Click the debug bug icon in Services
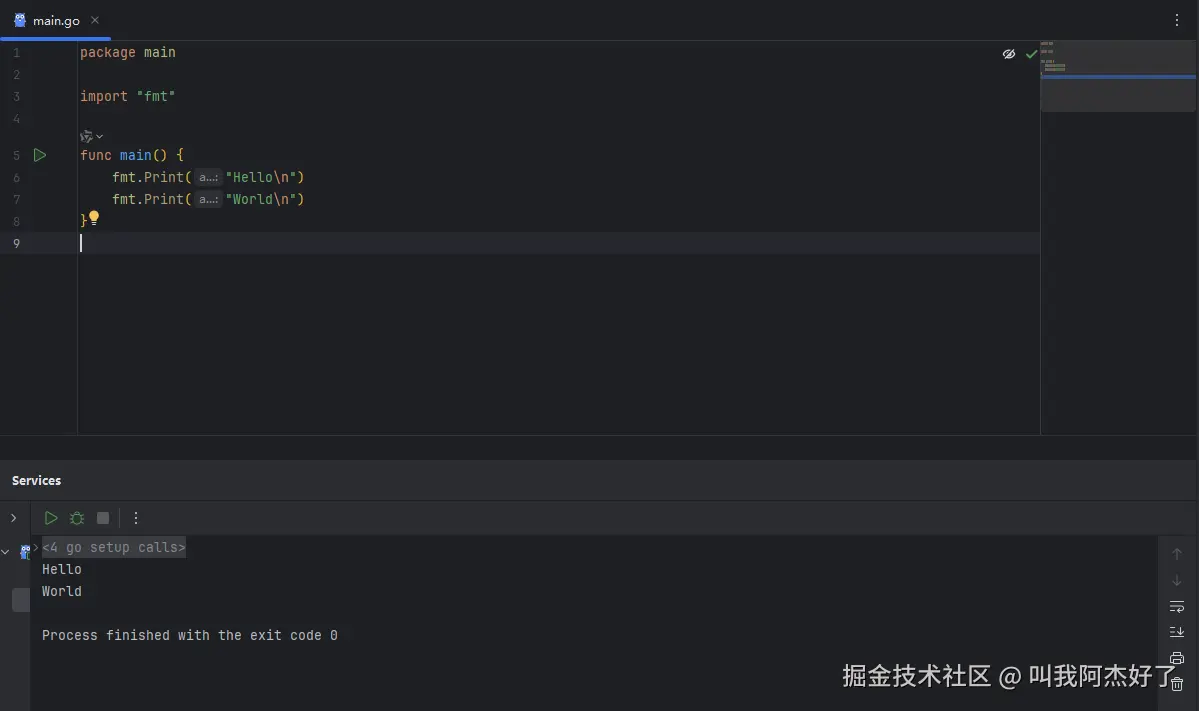 point(76,518)
